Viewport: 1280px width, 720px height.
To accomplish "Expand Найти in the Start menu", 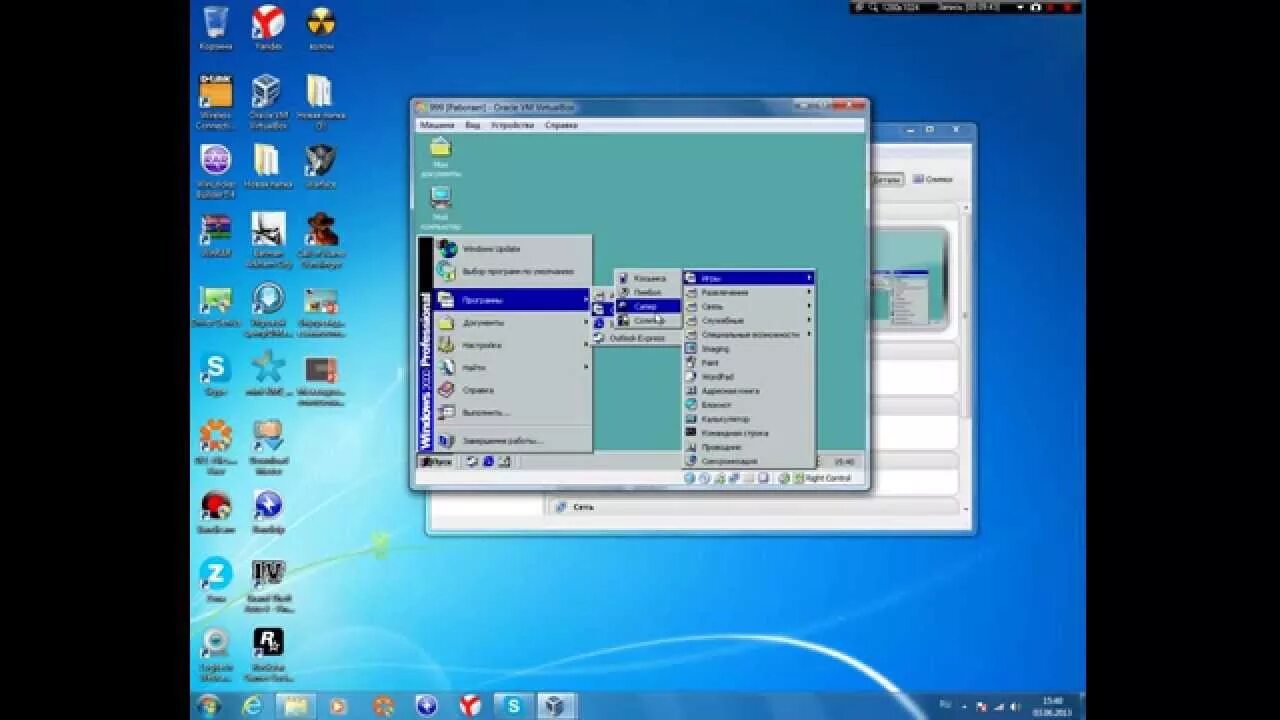I will 513,367.
